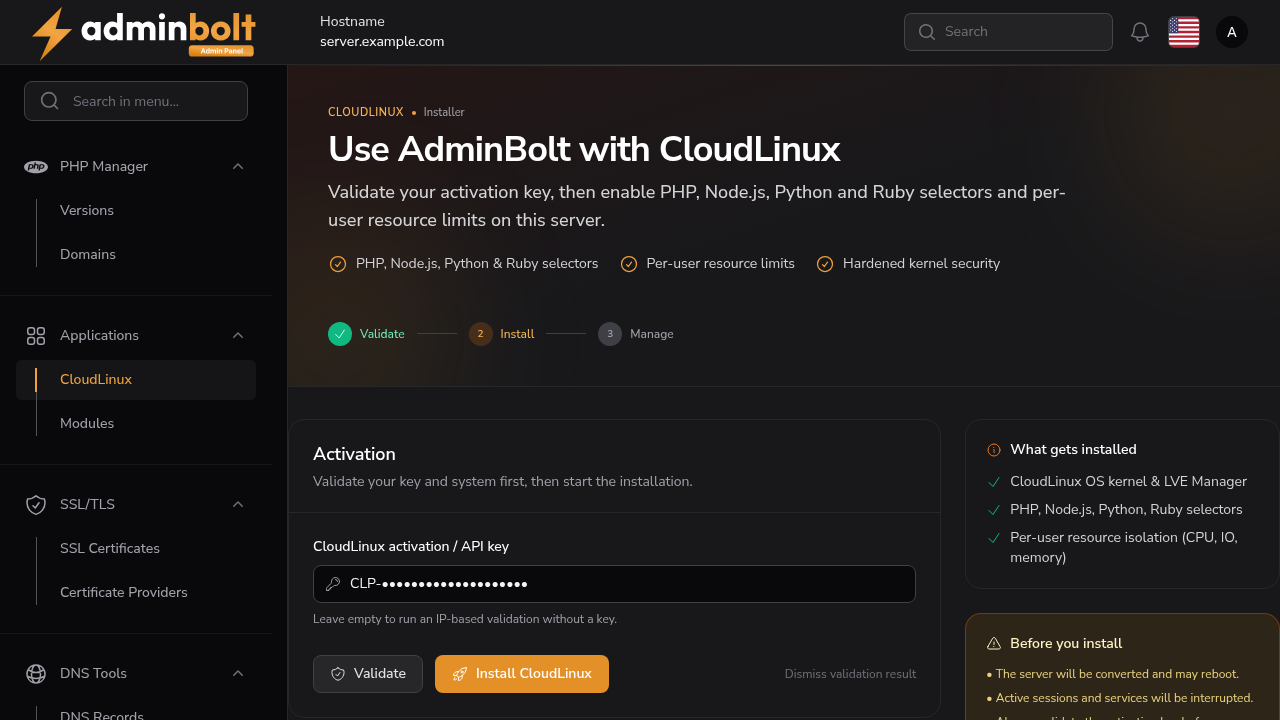1280x720 pixels.
Task: Click the Install step label
Action: pyautogui.click(x=517, y=334)
